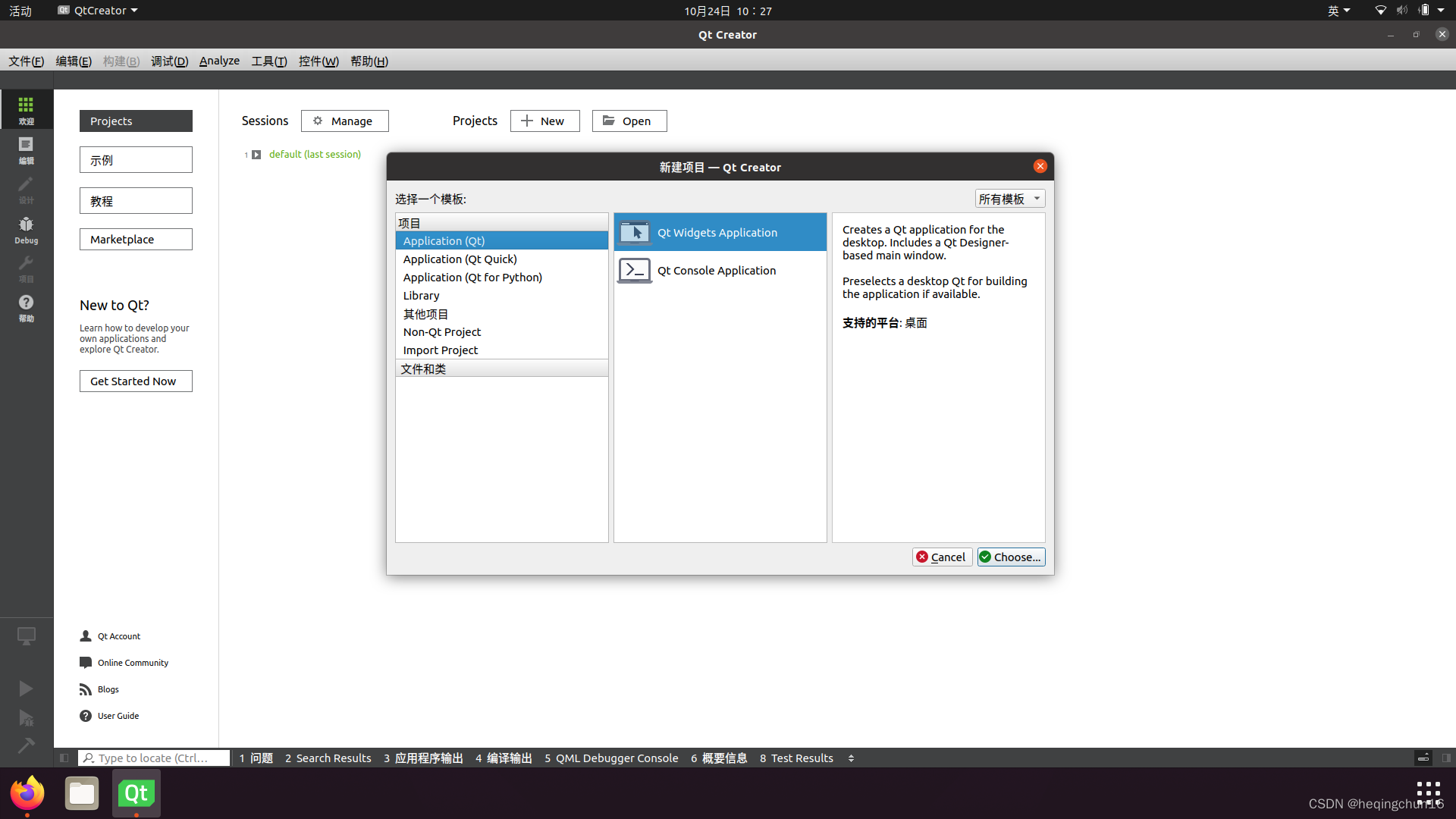Click the Wi-Fi tray icon
Screen dimensions: 1456x819
click(x=1380, y=11)
